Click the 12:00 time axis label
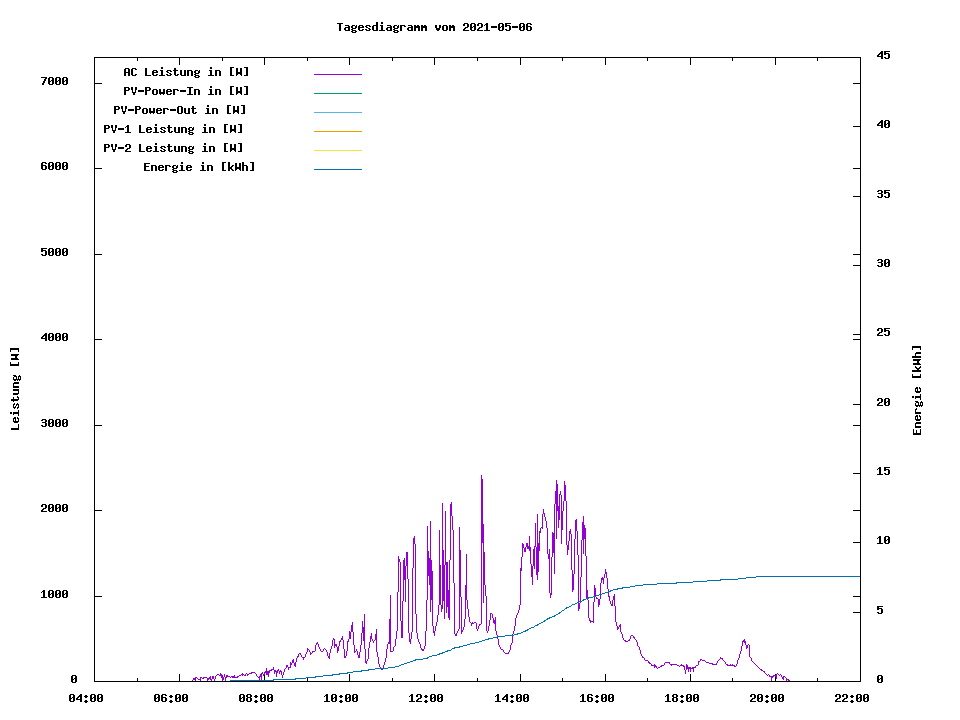Image resolution: width=960 pixels, height=720 pixels. coord(426,698)
